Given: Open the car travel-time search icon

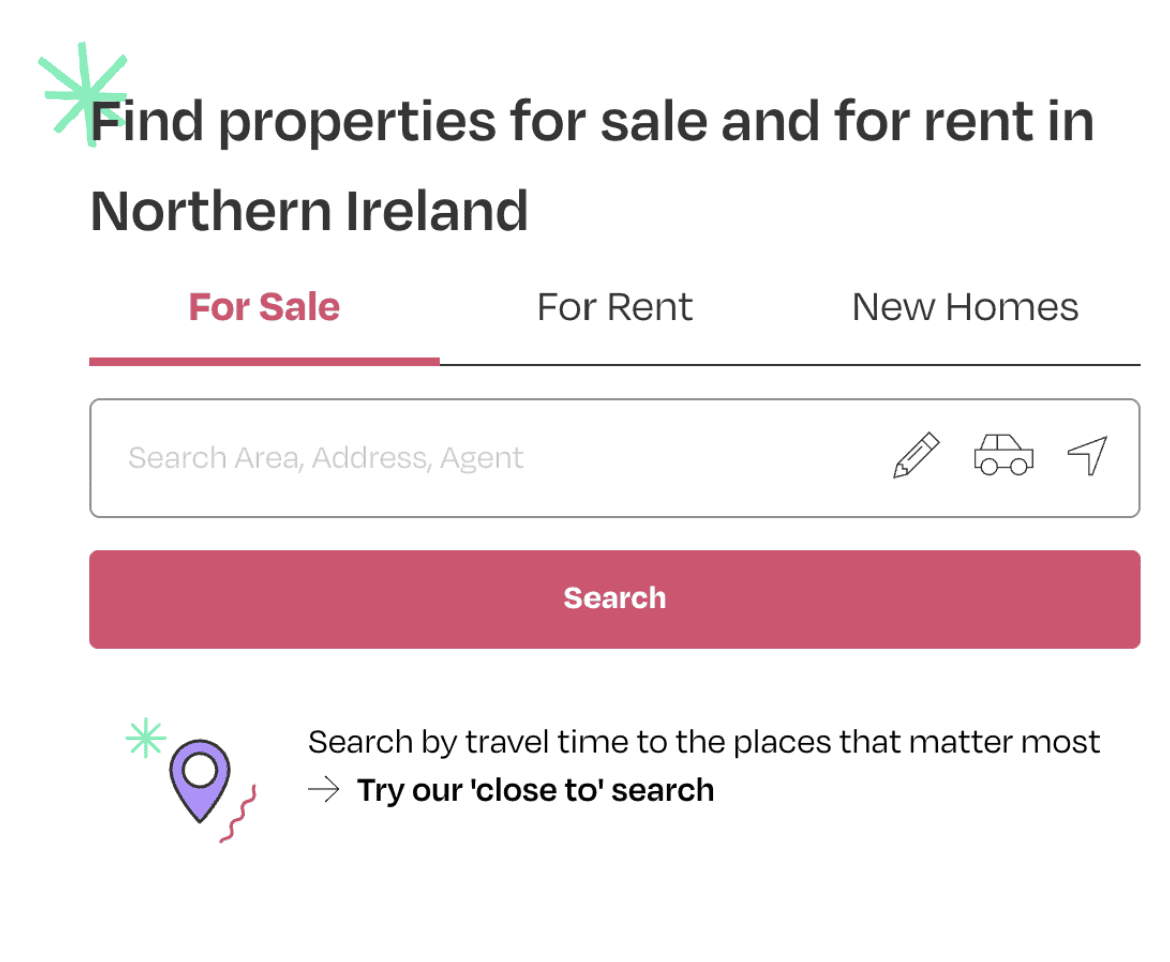Looking at the screenshot, I should pyautogui.click(x=1004, y=455).
